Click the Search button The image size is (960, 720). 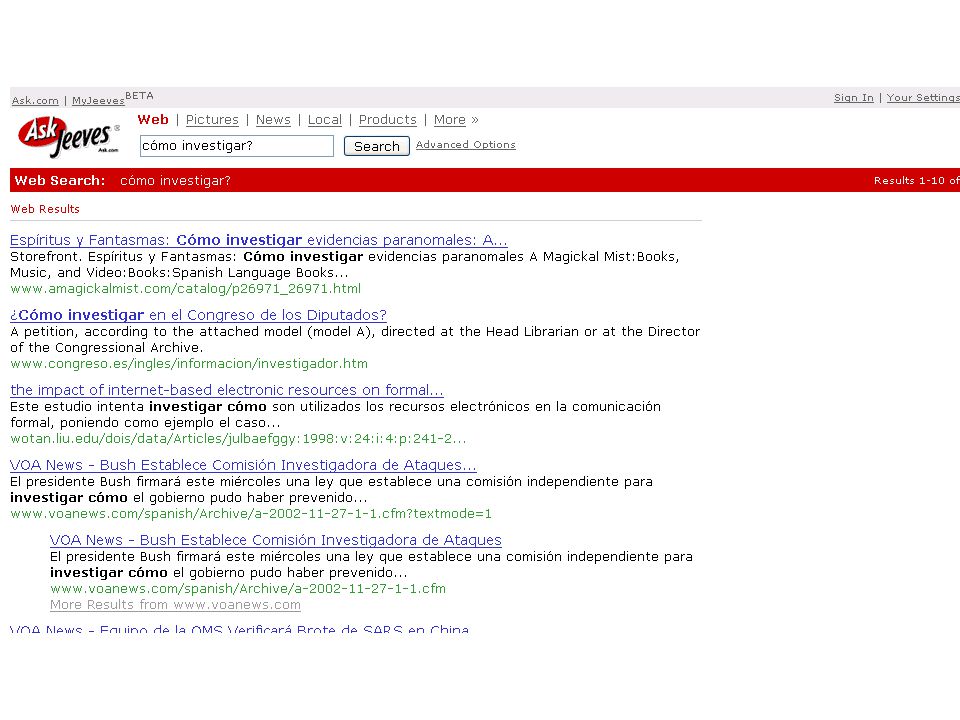[377, 146]
